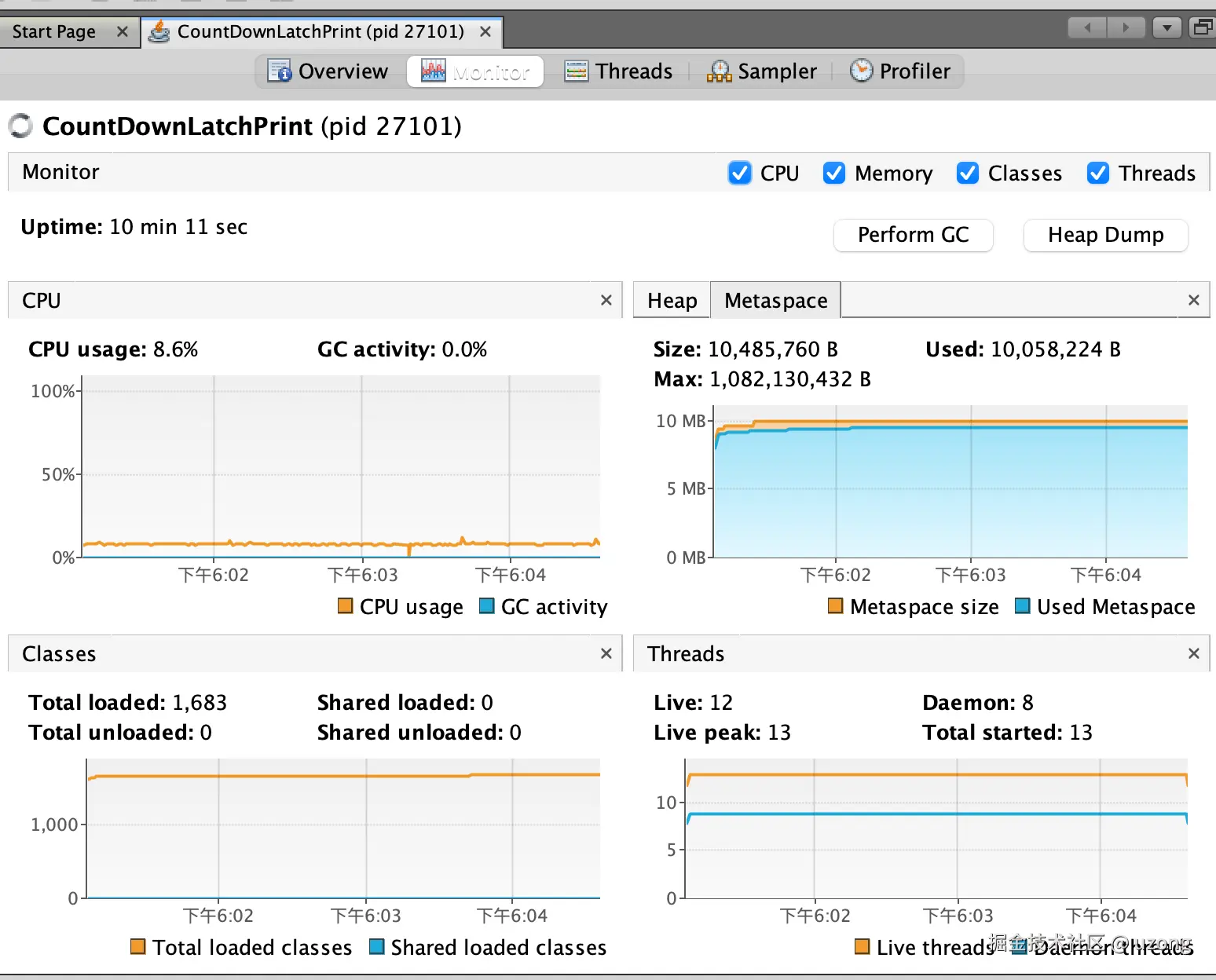1216x980 pixels.
Task: Click the Used 10,058,224 B value
Action: pos(1056,349)
